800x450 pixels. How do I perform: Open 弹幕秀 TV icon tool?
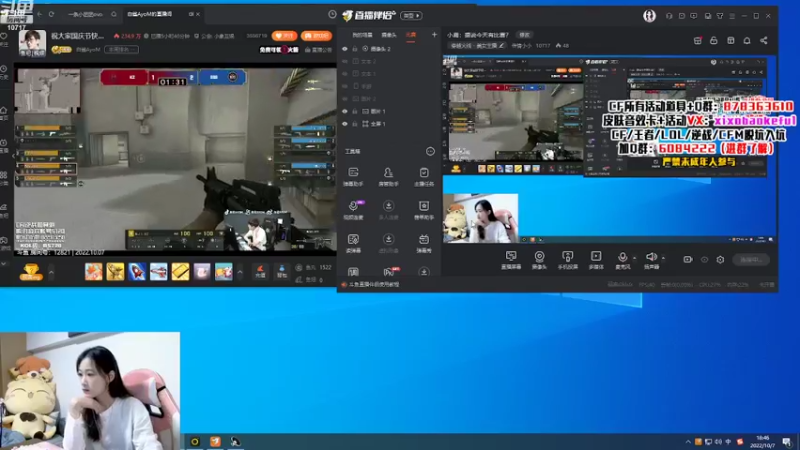[423, 243]
